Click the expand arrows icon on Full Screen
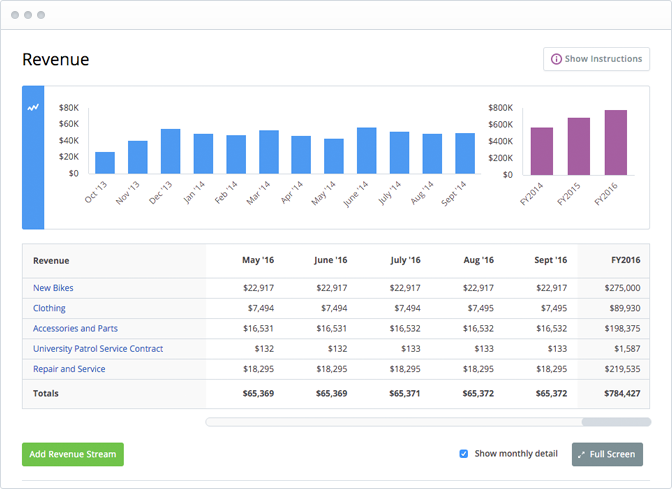 point(581,454)
